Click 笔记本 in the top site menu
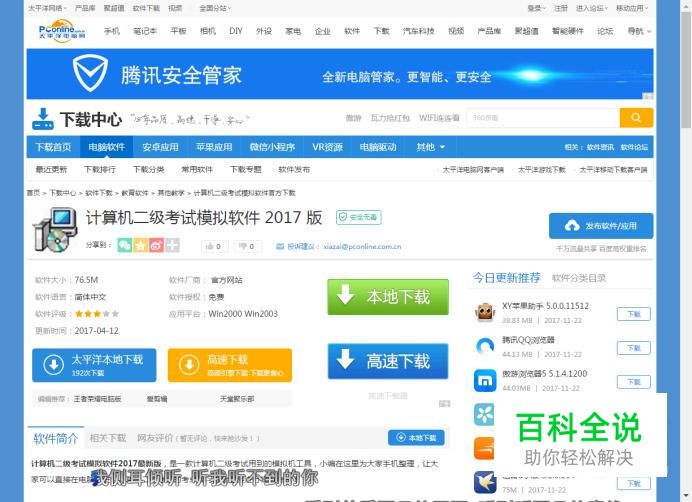This screenshot has width=692, height=502. click(x=145, y=31)
